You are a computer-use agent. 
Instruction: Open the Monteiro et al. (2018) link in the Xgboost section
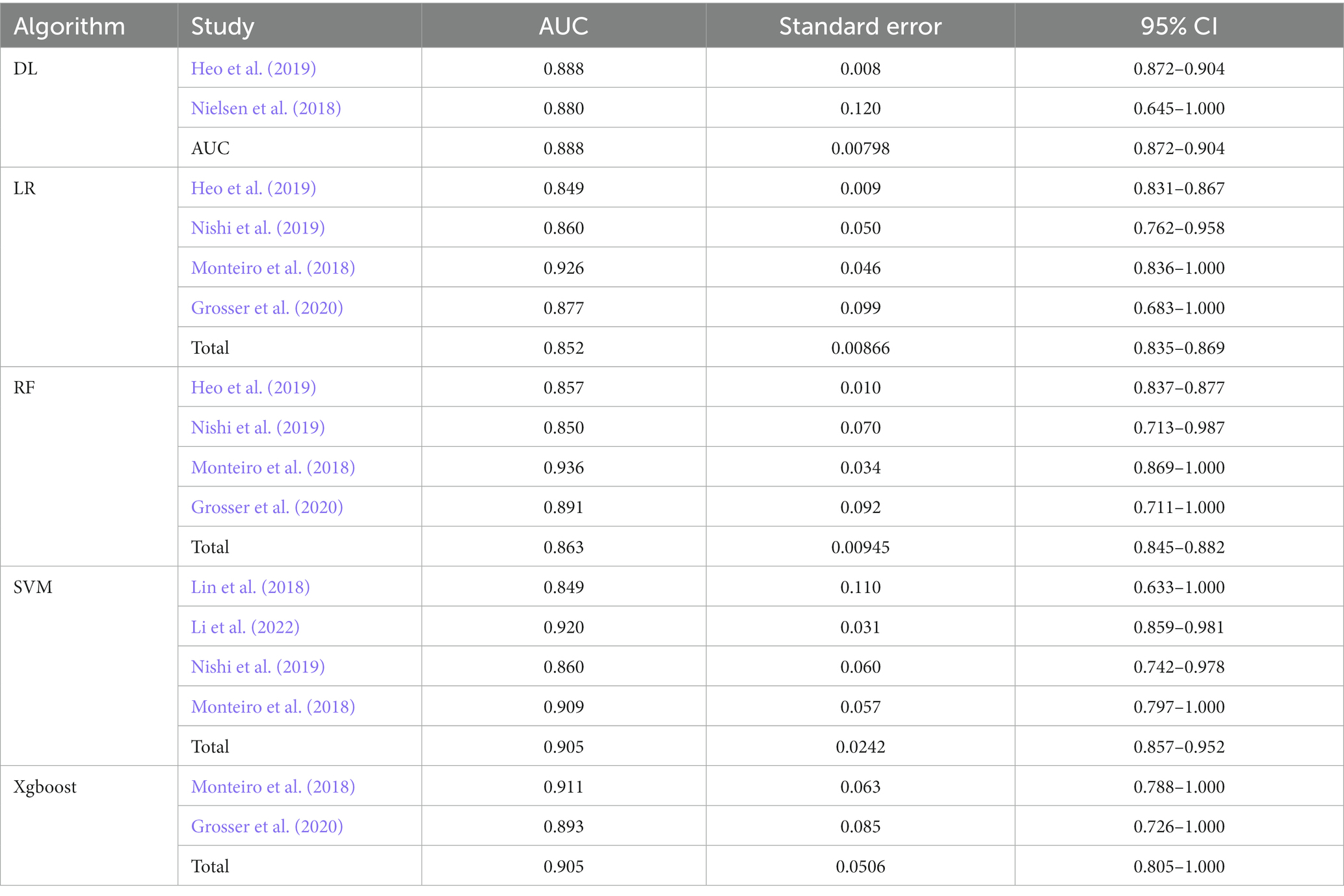[x=273, y=787]
